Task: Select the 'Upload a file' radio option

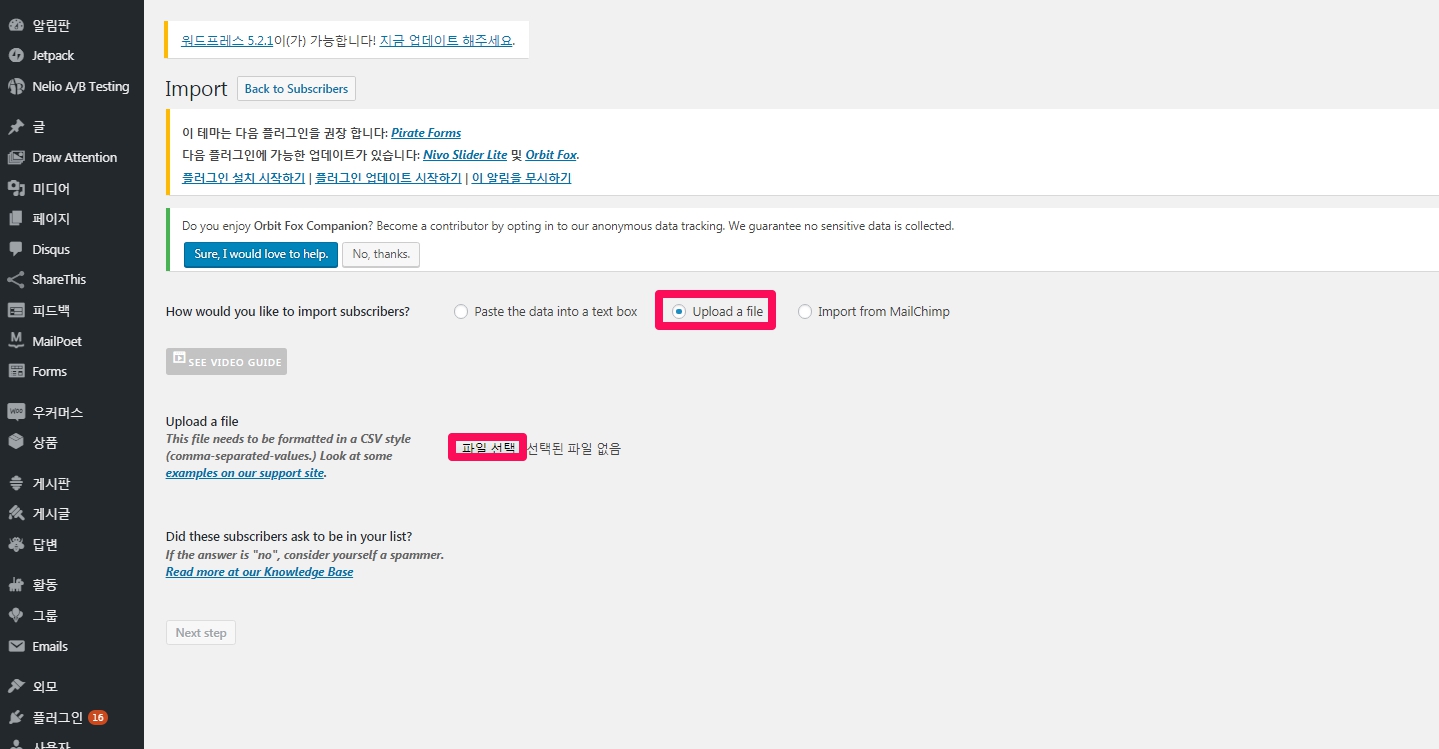Action: click(679, 312)
